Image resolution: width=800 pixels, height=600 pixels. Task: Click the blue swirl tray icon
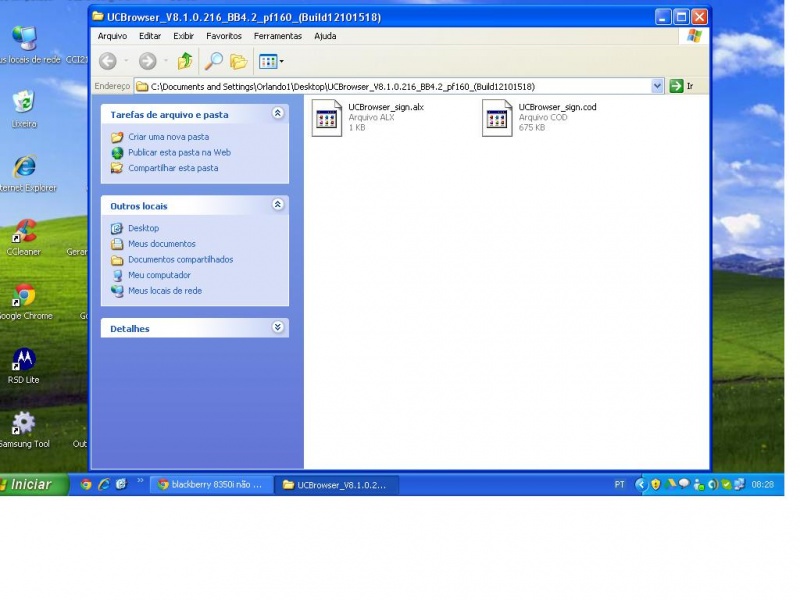(713, 485)
